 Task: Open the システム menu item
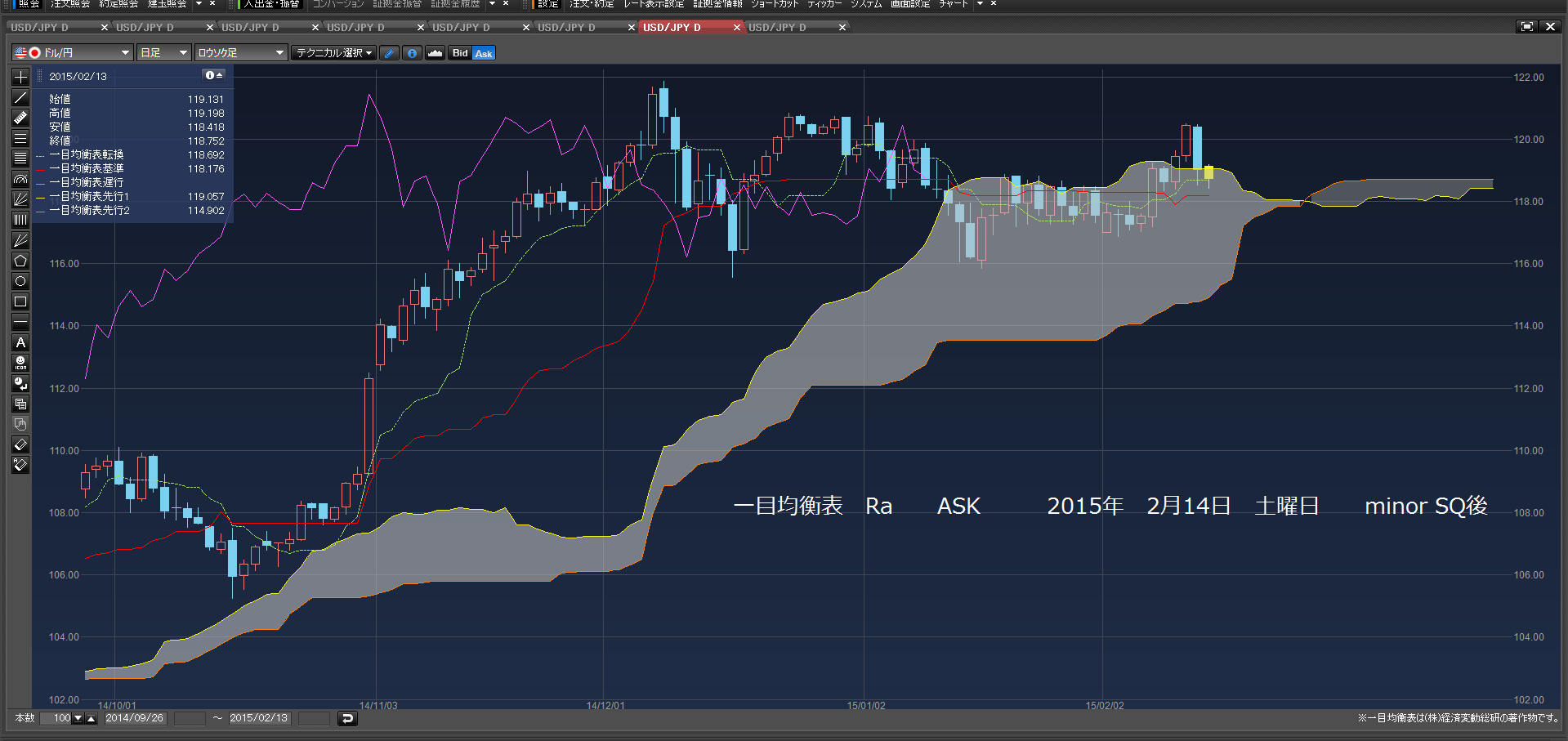click(x=866, y=4)
